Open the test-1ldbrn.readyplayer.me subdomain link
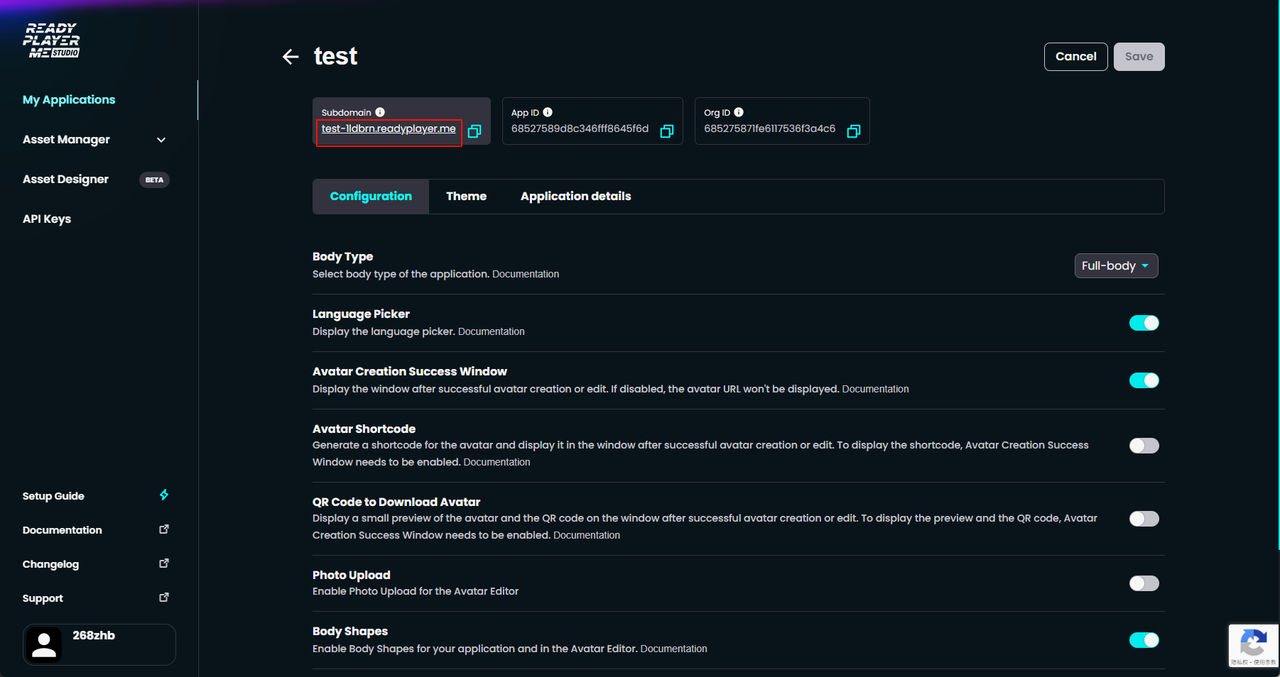 click(388, 130)
